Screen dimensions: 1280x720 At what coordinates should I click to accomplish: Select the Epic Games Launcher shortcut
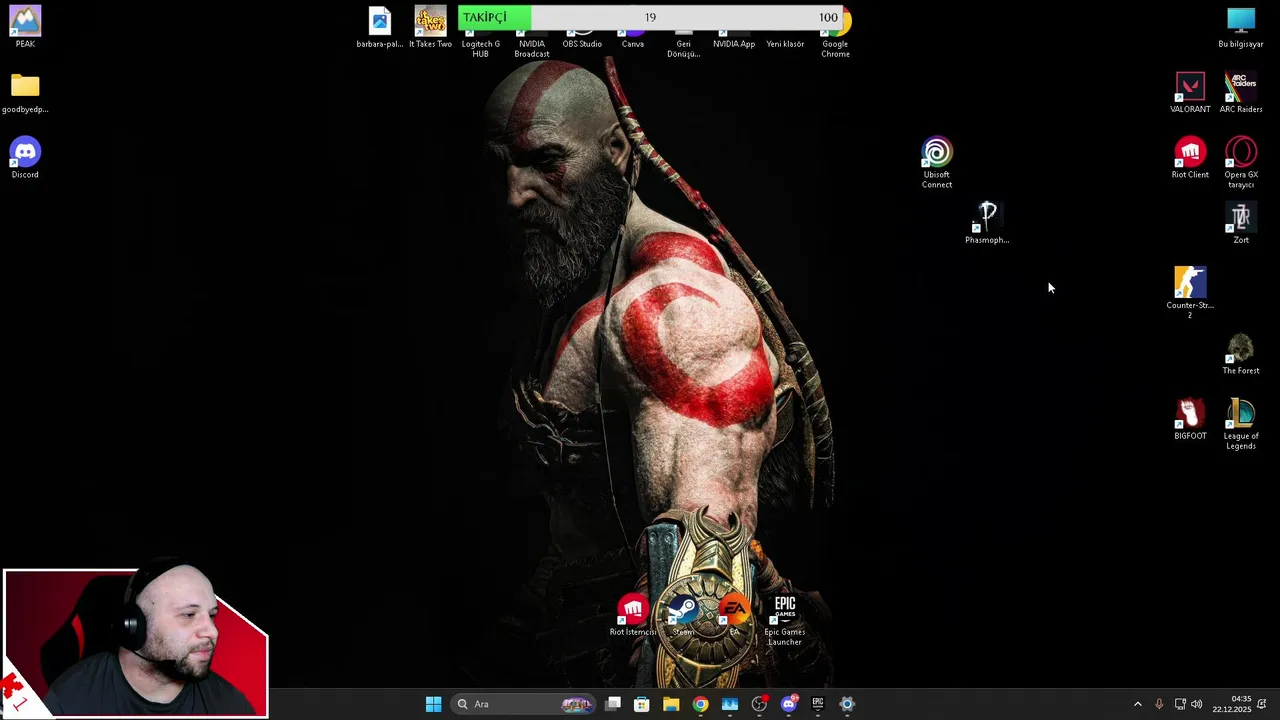785,620
